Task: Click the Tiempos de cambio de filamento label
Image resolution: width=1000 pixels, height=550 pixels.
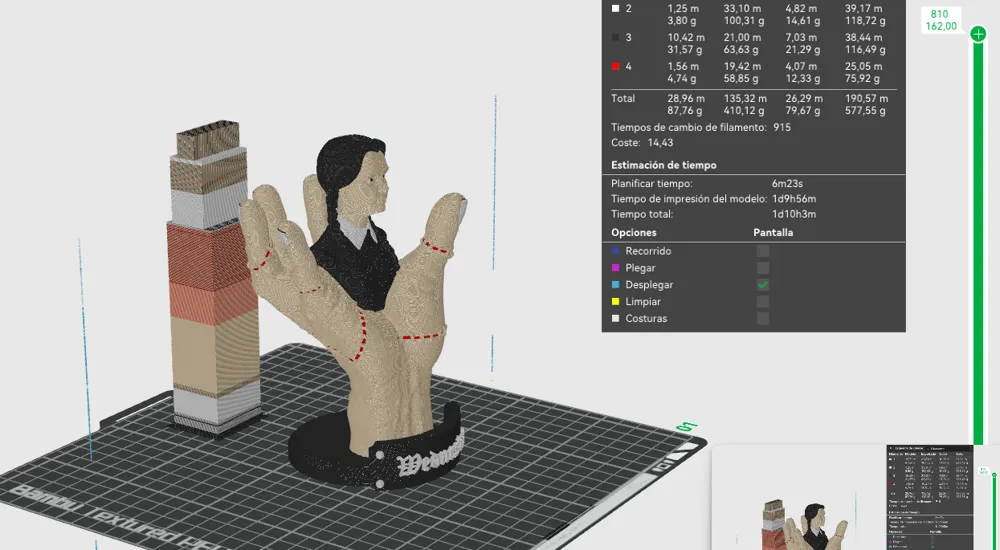Action: [689, 128]
